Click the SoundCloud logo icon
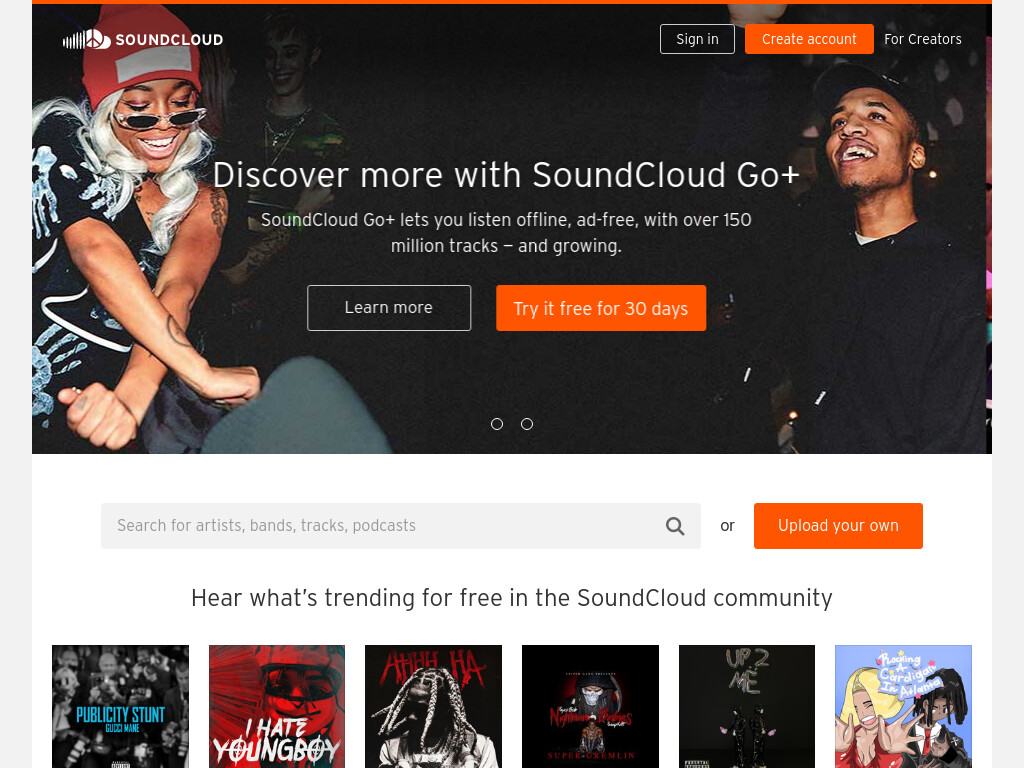1024x768 pixels. click(87, 39)
